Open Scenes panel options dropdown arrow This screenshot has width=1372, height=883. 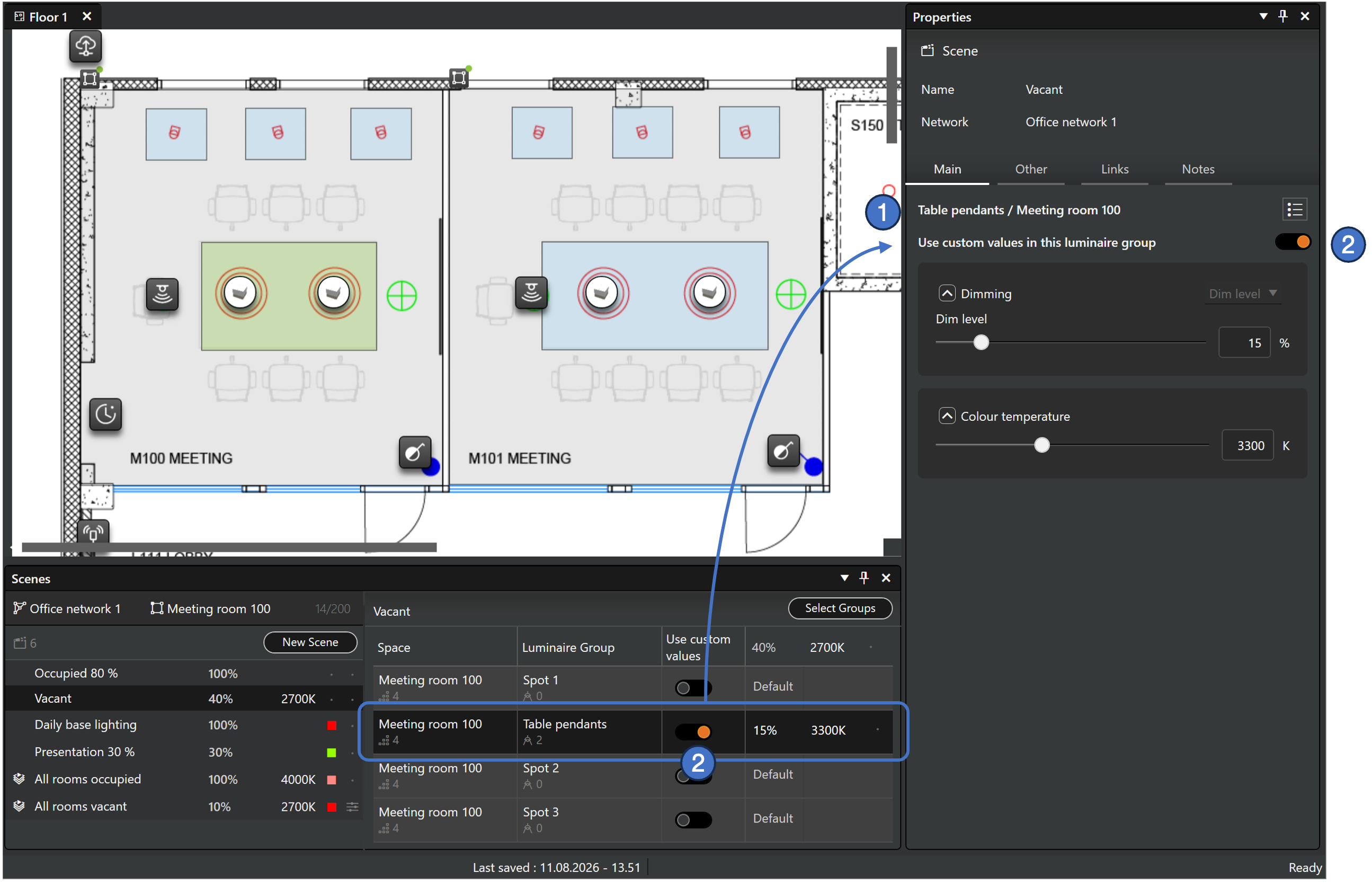(844, 578)
